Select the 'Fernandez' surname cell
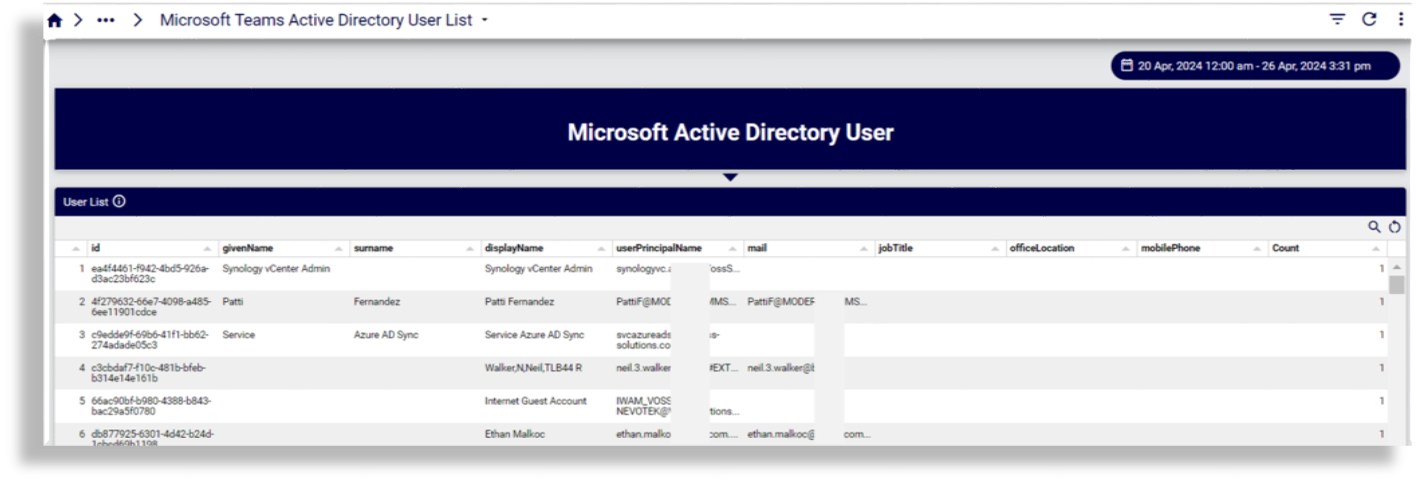Screen dimensions: 1418x484 coord(376,302)
